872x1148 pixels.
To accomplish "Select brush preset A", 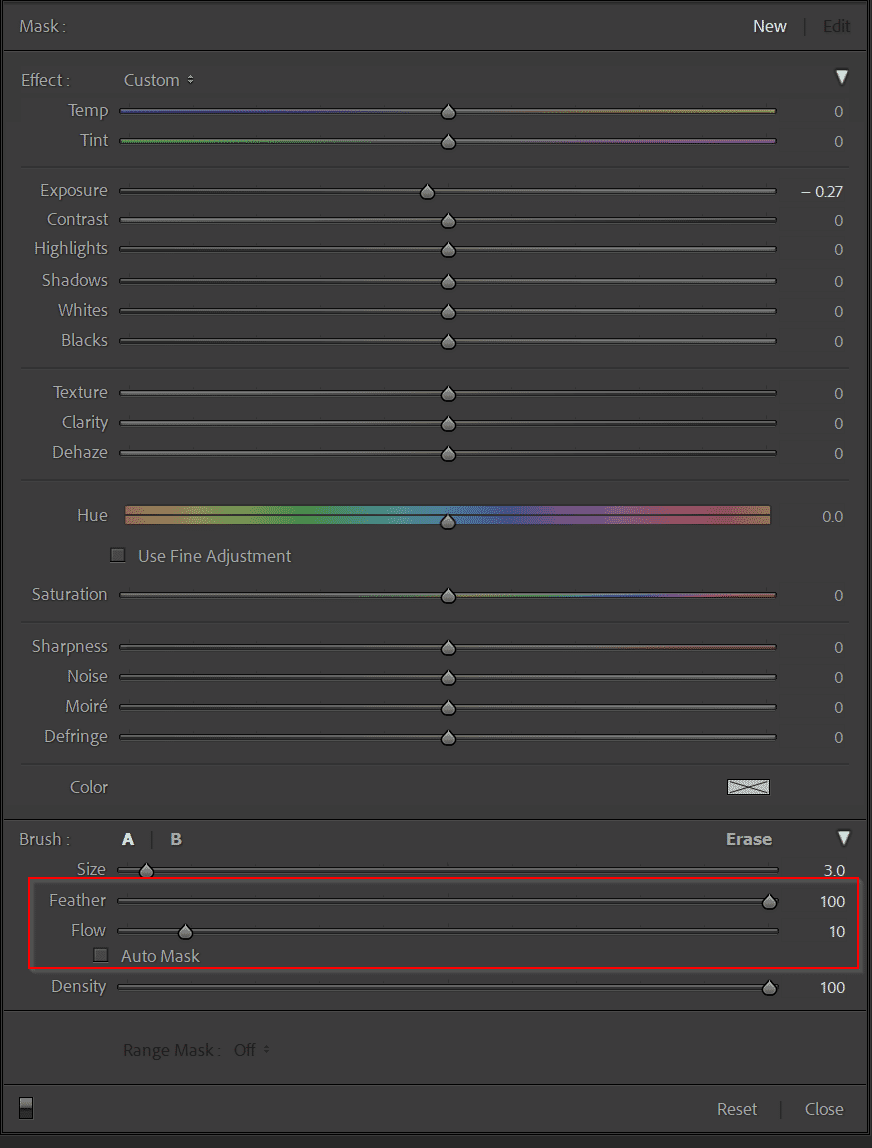I will pos(128,839).
